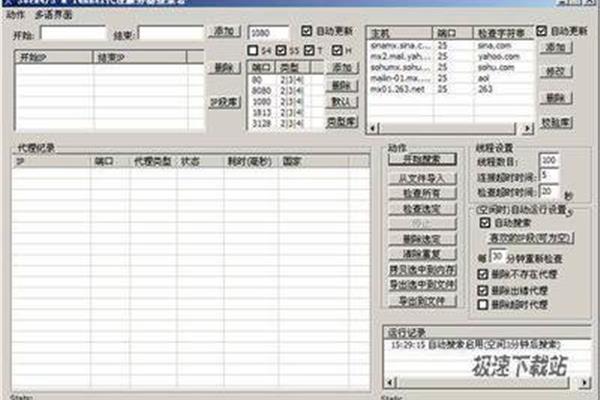Click the 删除选定 button
This screenshot has height=400, width=600.
tap(422, 239)
